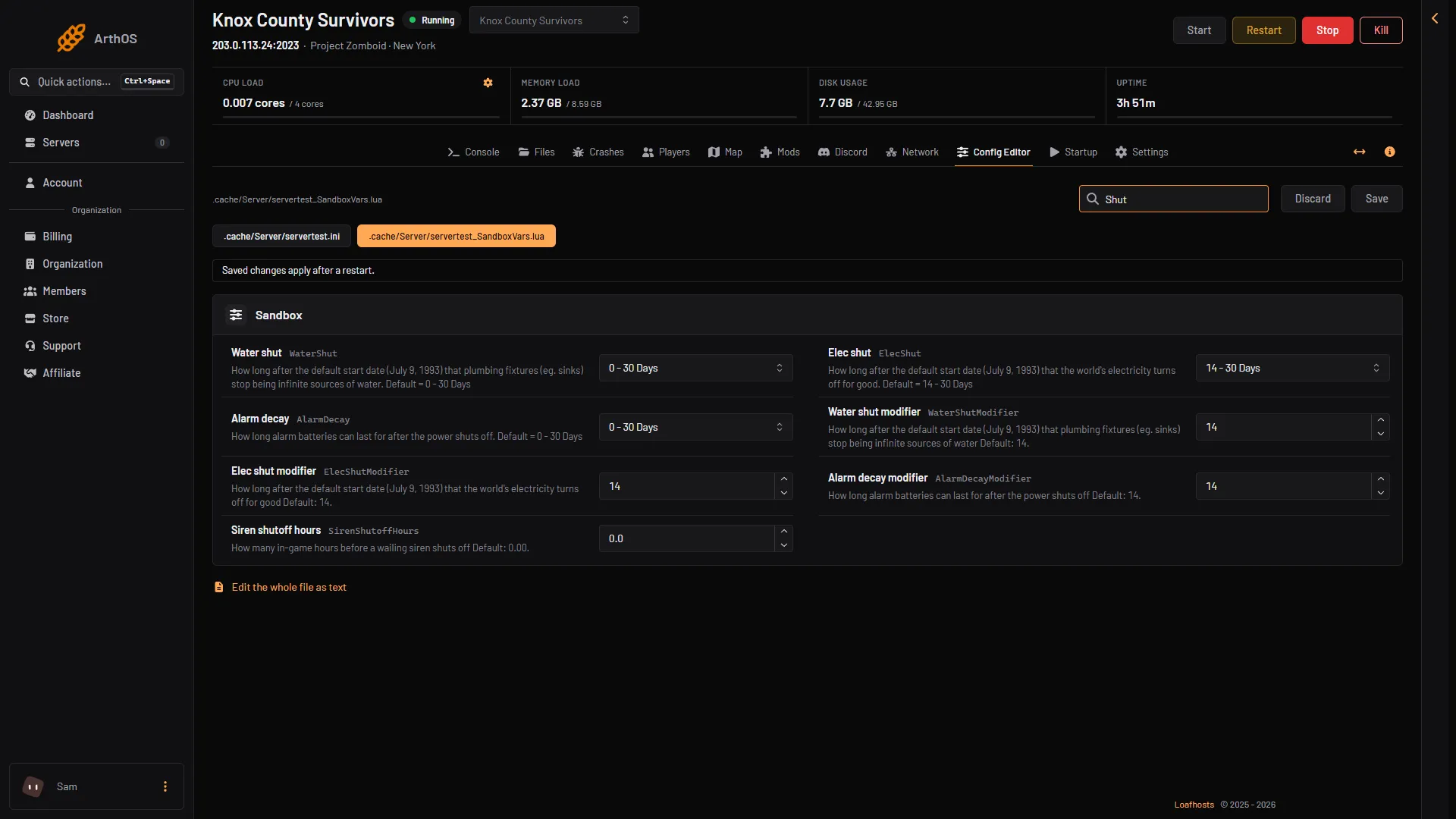Switch to the Files tab
The image size is (1456, 819).
point(536,152)
